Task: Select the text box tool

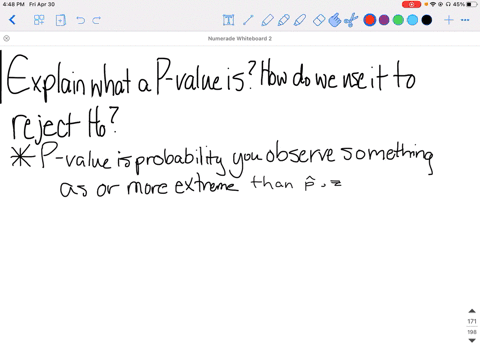Action: click(228, 20)
